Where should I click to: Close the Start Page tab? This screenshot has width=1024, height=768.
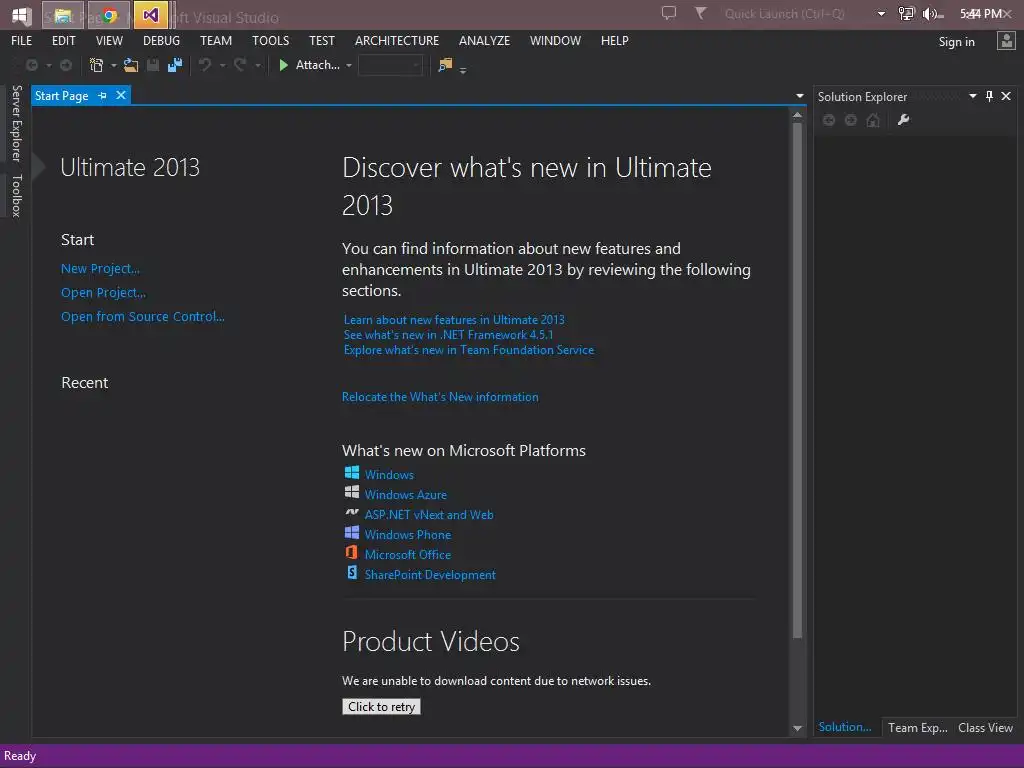pyautogui.click(x=121, y=95)
